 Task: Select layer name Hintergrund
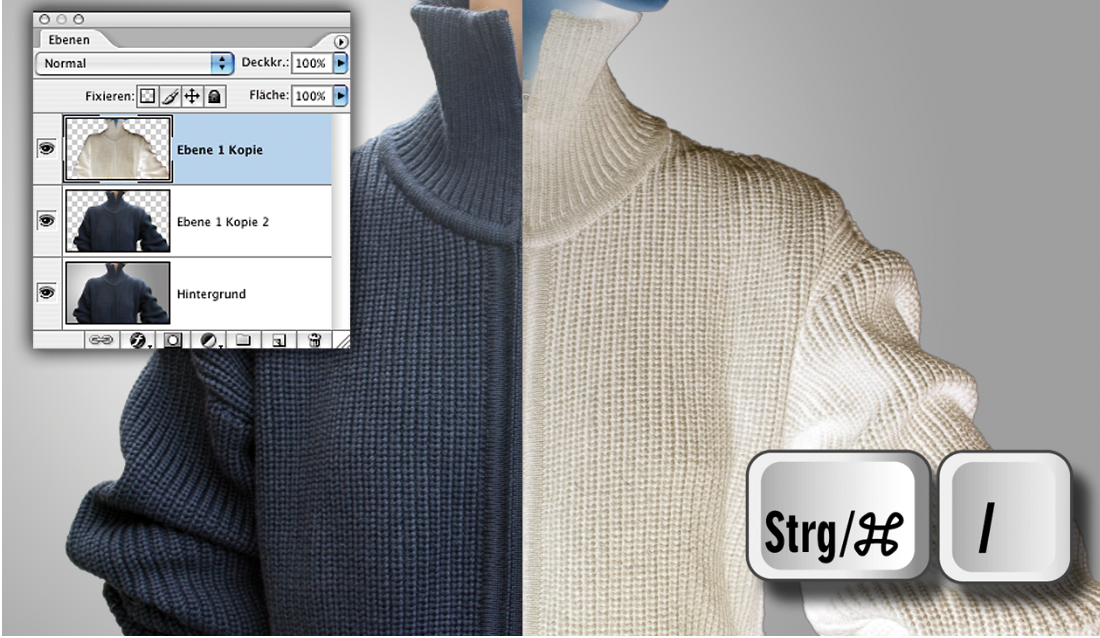[x=211, y=294]
